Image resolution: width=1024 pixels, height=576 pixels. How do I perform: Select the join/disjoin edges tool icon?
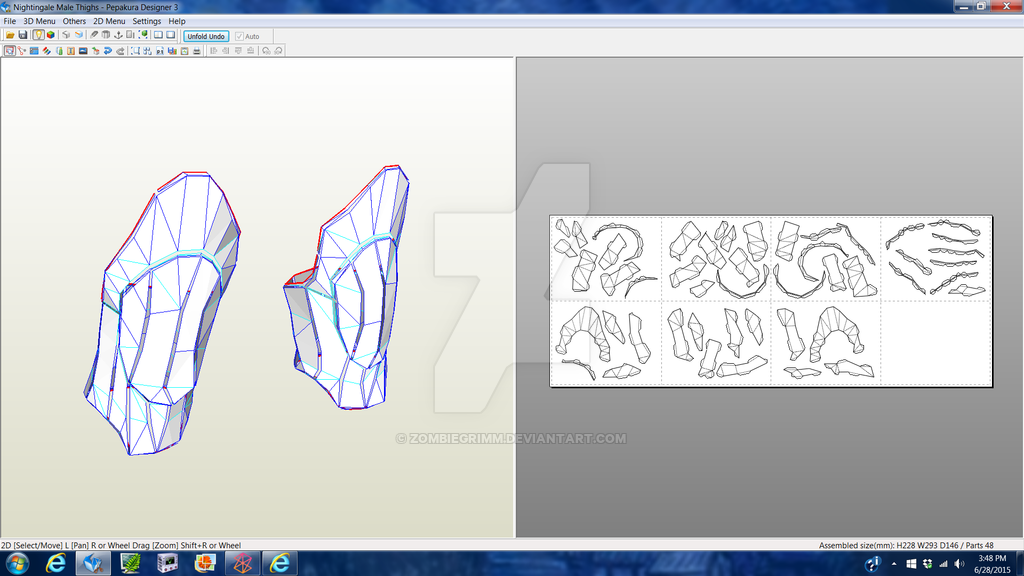[22, 51]
